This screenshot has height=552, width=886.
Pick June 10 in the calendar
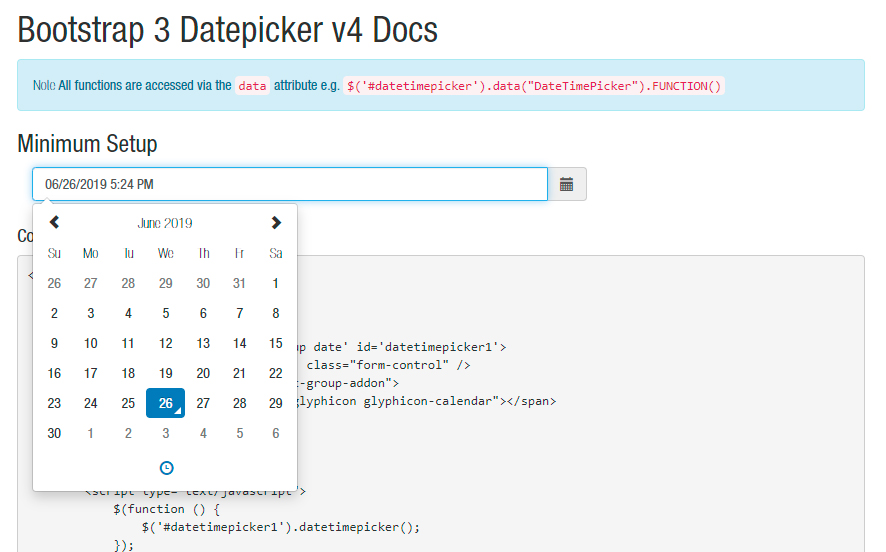pyautogui.click(x=90, y=343)
